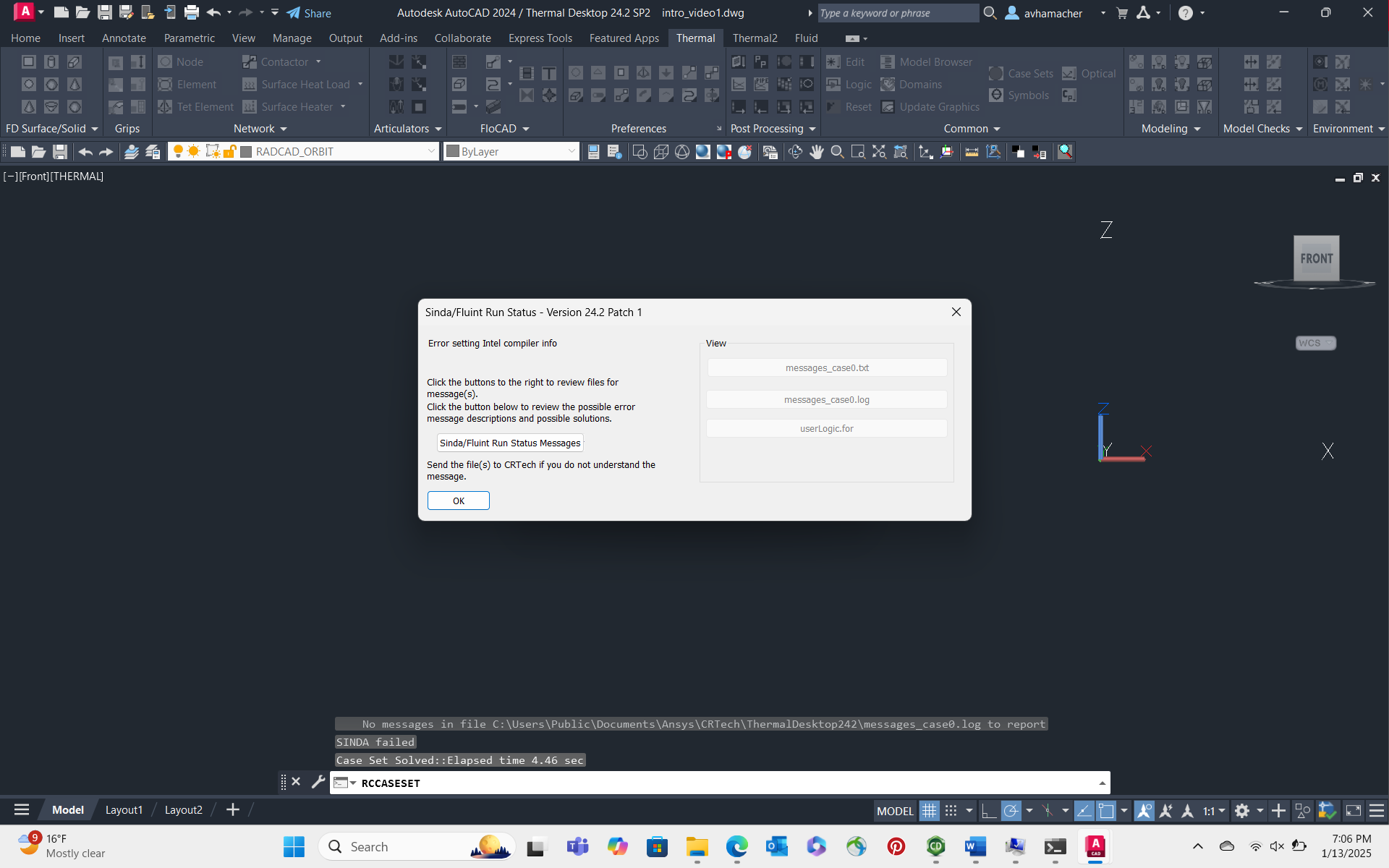Expand the ByLayer color dropdown
This screenshot has width=1389, height=868.
click(571, 151)
